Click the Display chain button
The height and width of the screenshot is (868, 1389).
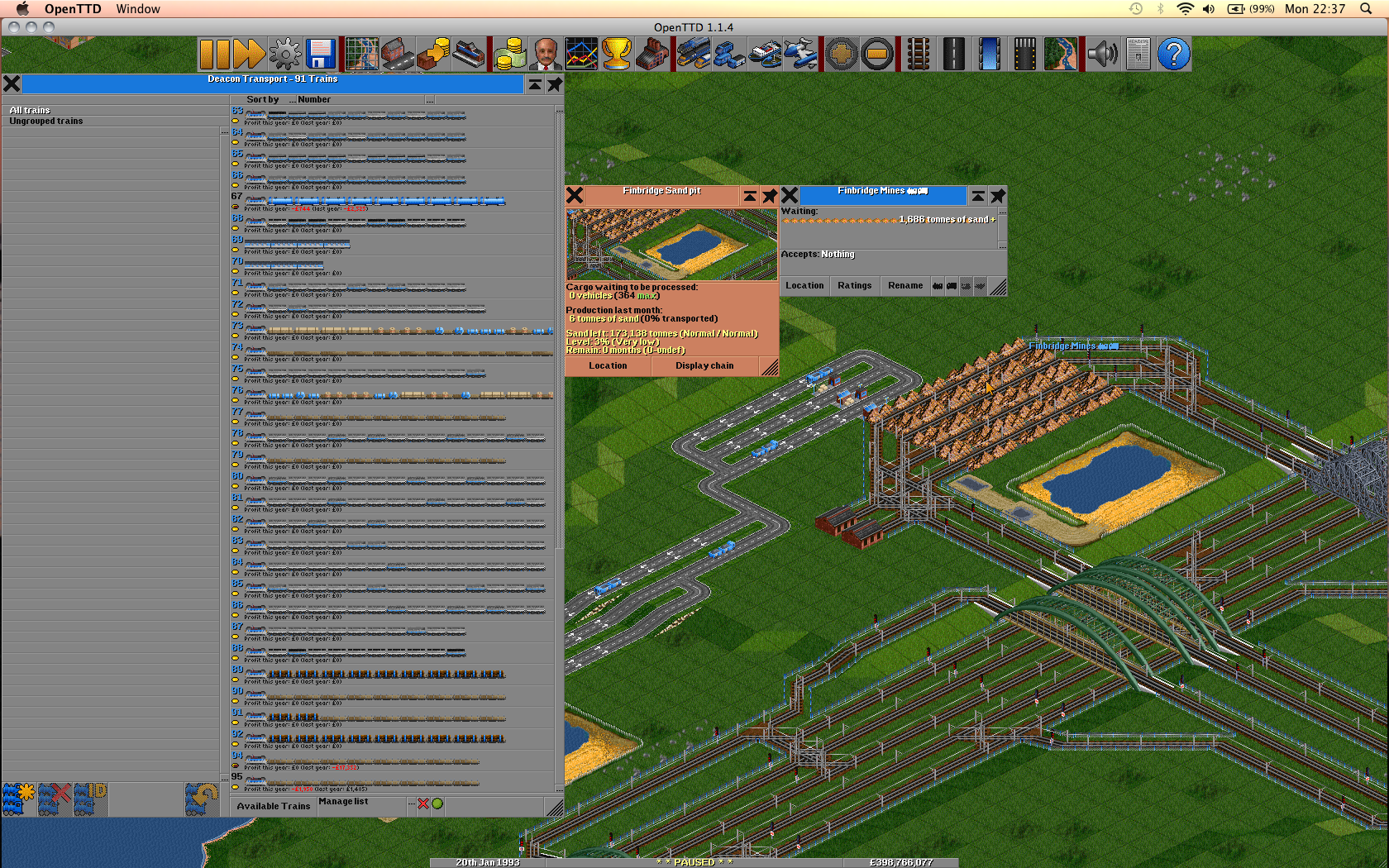704,365
